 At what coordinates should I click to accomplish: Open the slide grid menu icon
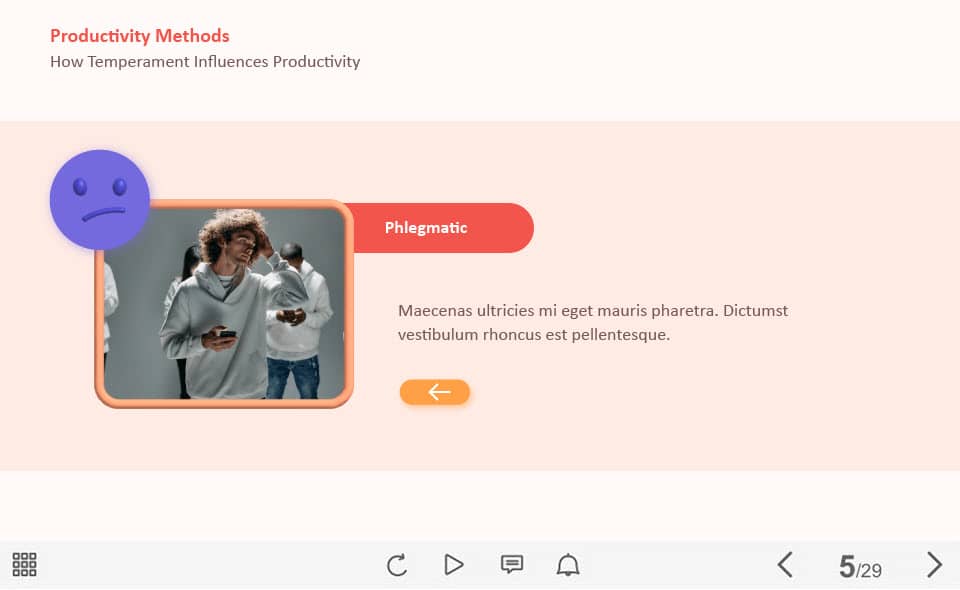tap(24, 564)
